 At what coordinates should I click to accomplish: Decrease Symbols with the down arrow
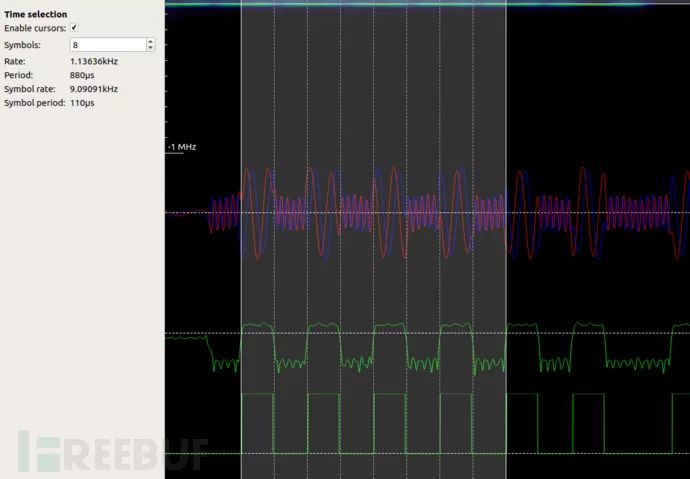click(150, 48)
